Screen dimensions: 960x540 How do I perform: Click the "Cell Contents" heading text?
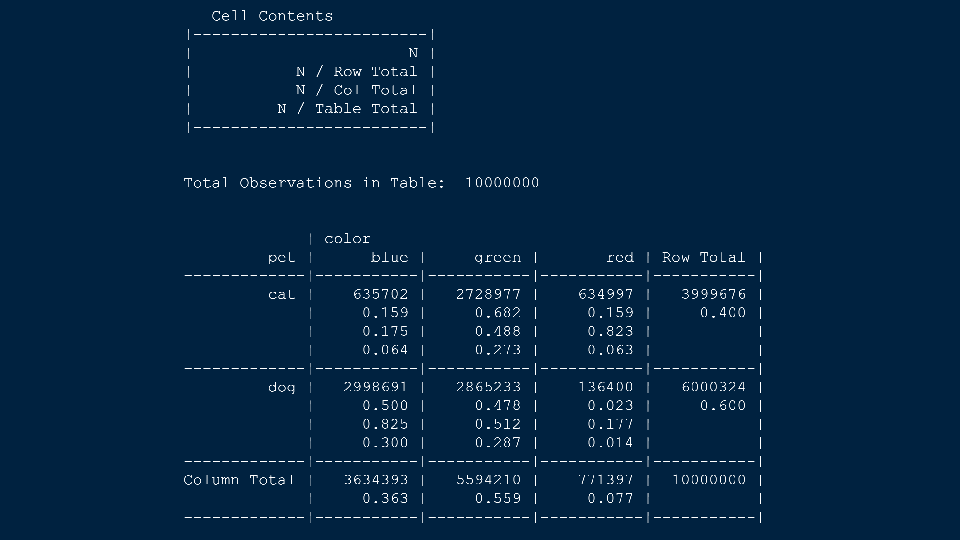pos(272,16)
